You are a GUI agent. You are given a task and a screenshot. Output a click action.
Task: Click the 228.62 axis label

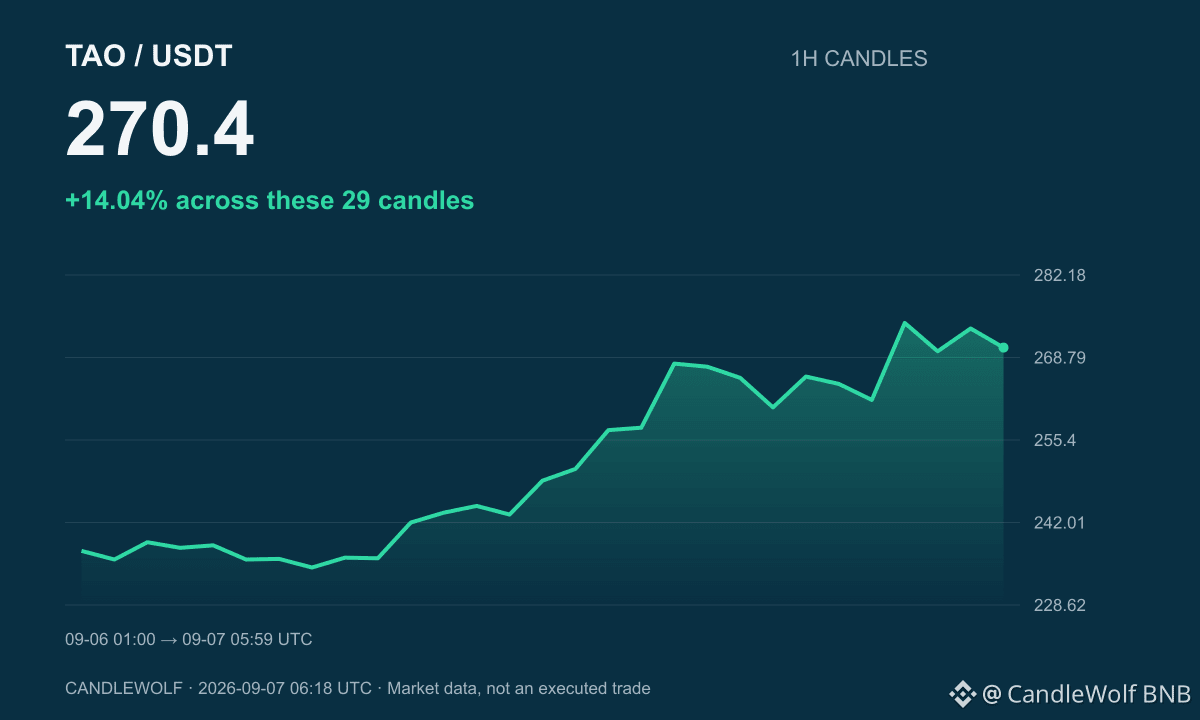(x=1059, y=605)
